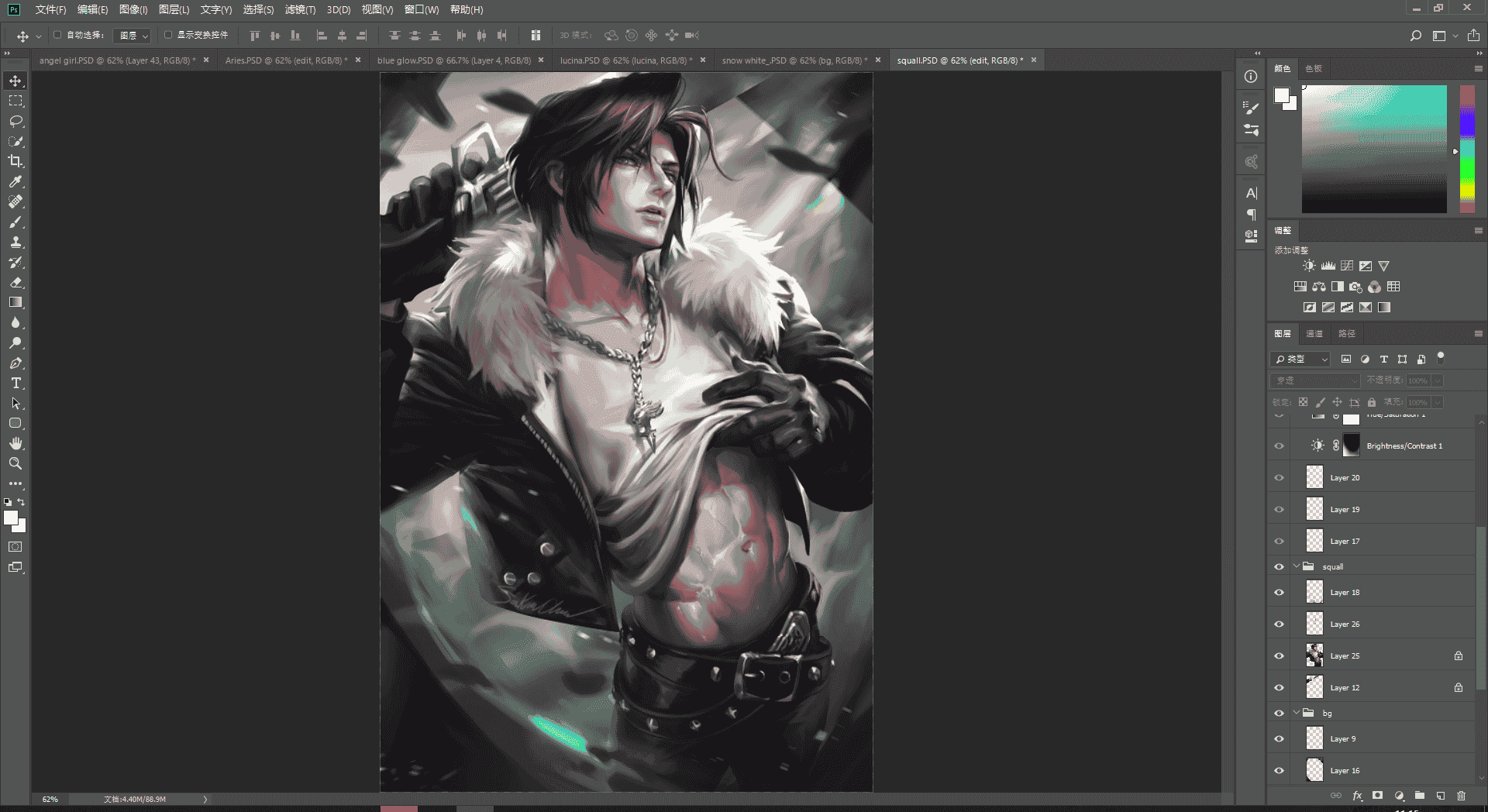Screen dimensions: 1488x812
Task: Select the Lasso tool
Action: 15,122
